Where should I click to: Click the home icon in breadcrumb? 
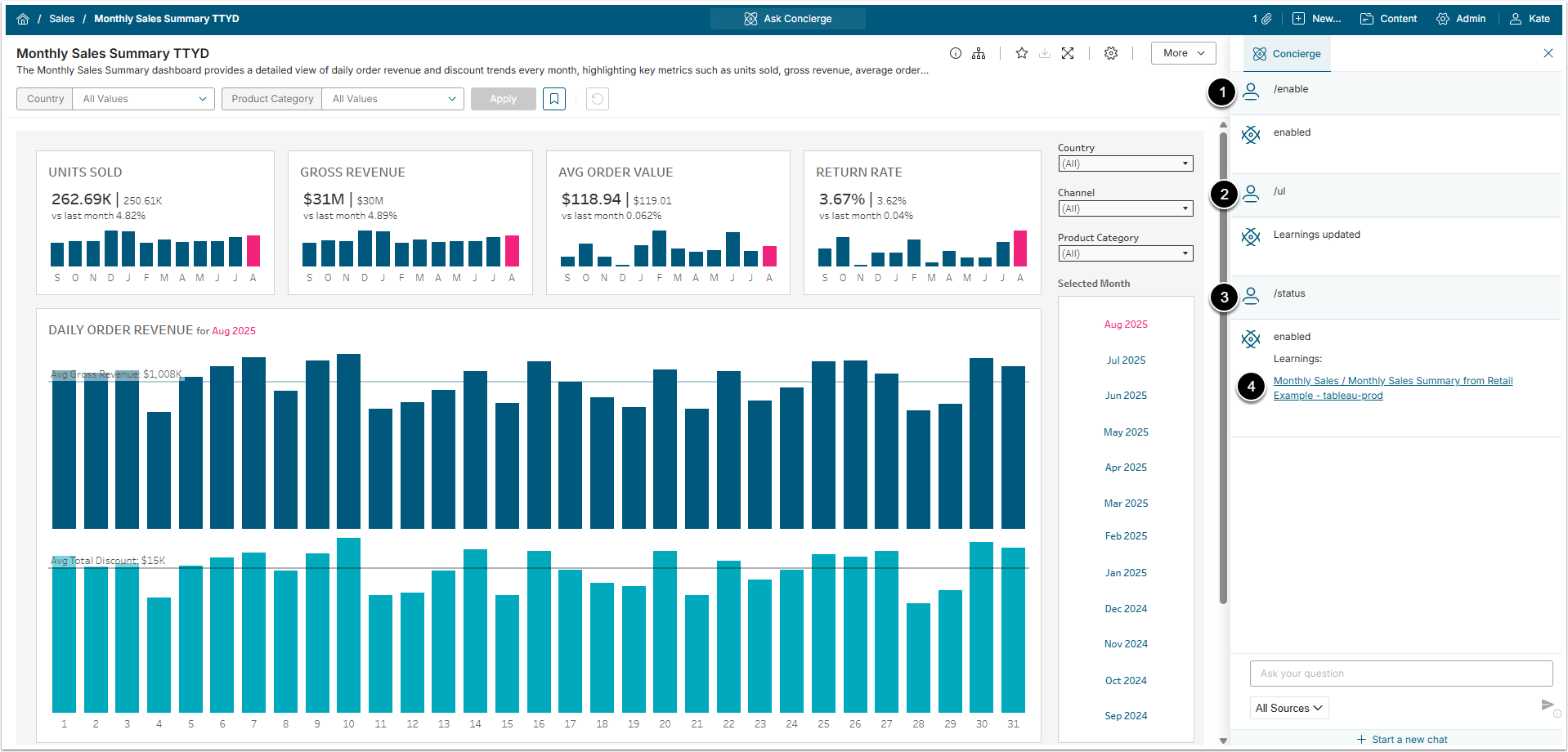point(23,19)
